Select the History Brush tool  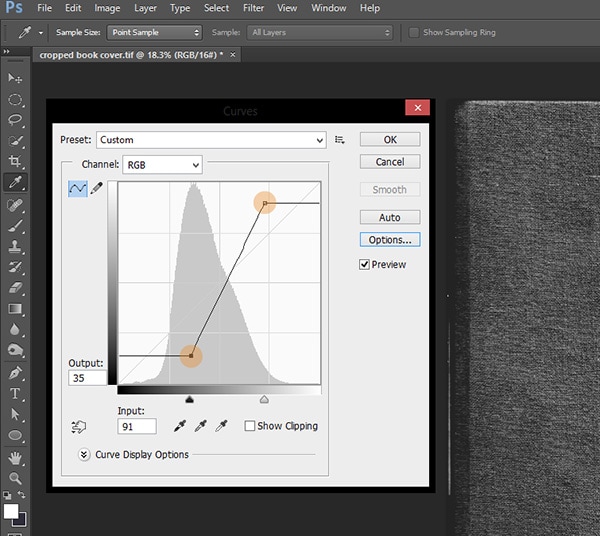pyautogui.click(x=15, y=267)
